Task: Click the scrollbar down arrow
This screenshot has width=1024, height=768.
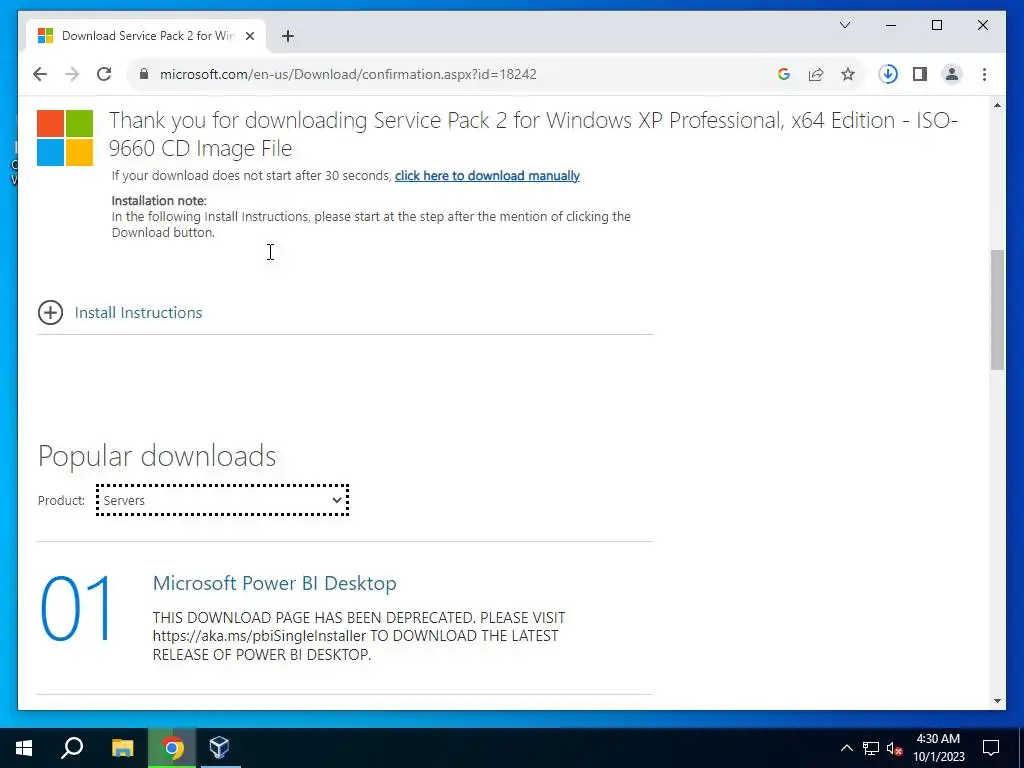Action: 997,701
